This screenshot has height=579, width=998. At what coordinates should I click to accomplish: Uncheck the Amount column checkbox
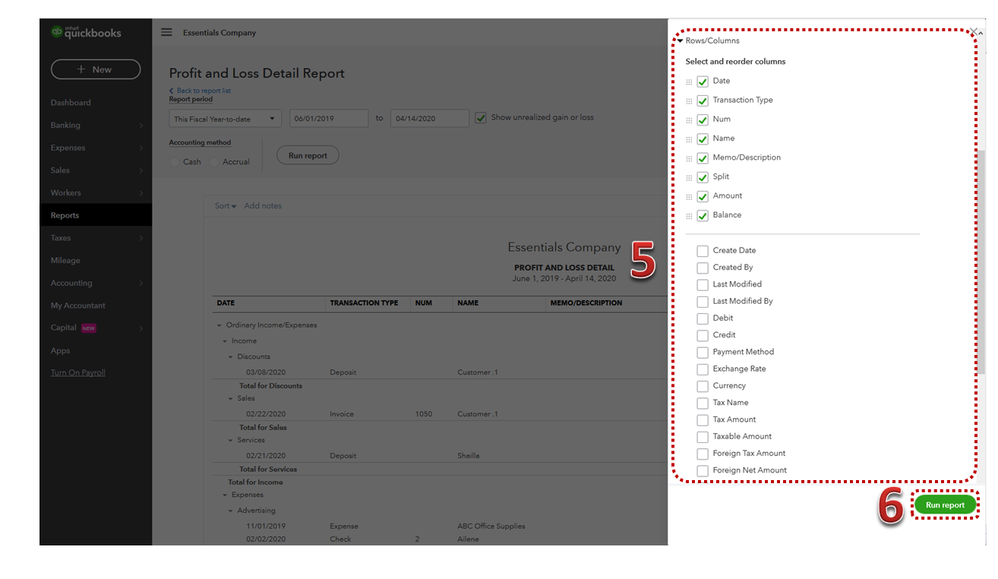point(703,197)
